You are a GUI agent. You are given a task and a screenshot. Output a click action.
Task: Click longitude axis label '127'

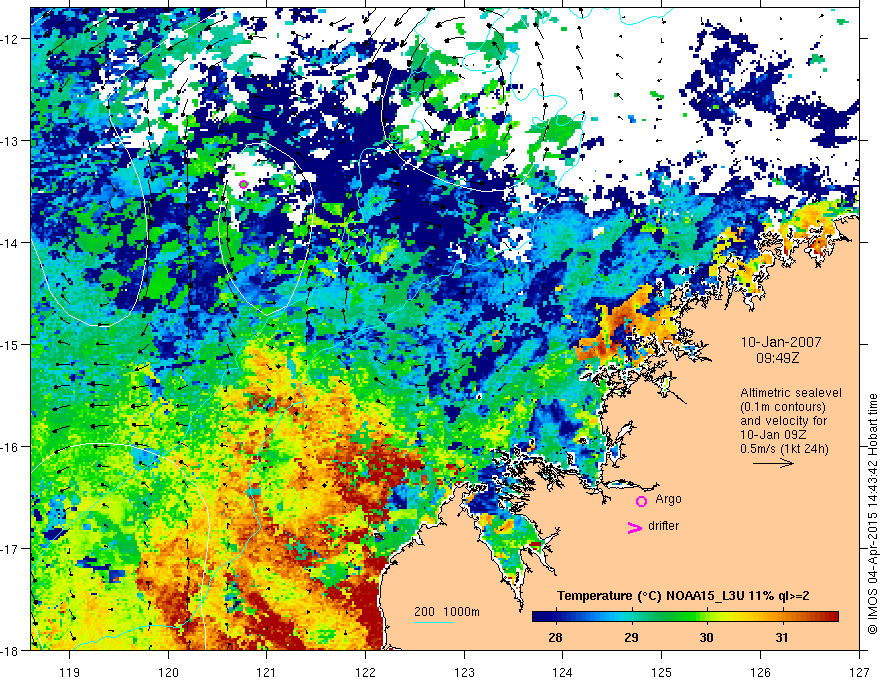(859, 672)
